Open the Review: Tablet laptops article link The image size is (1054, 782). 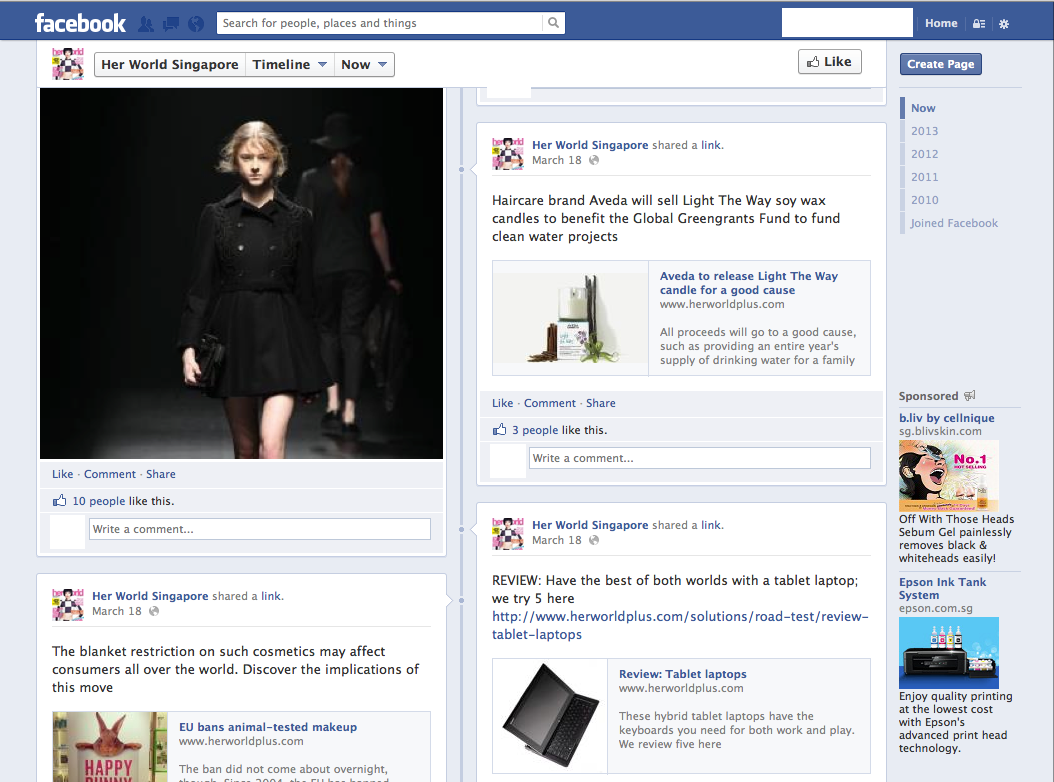pos(682,674)
